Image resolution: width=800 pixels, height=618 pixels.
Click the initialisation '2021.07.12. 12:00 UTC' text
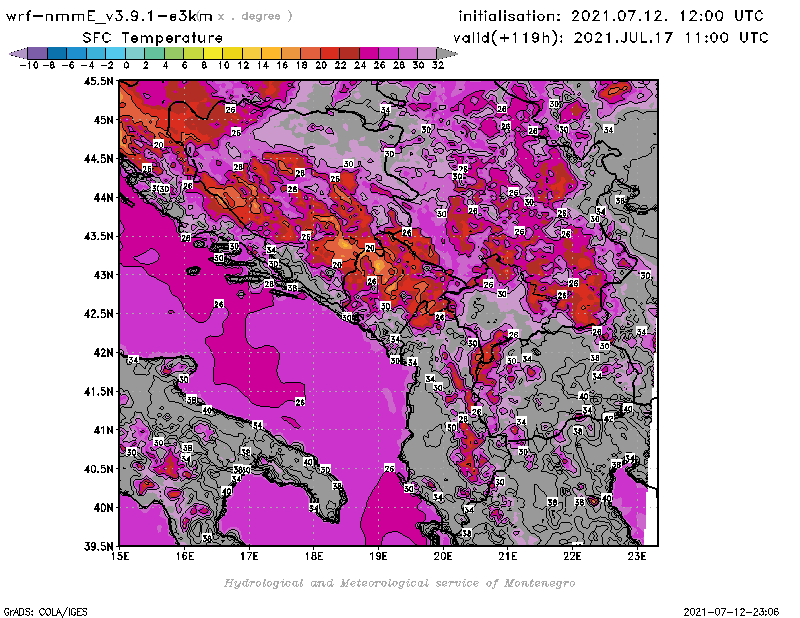667,16
